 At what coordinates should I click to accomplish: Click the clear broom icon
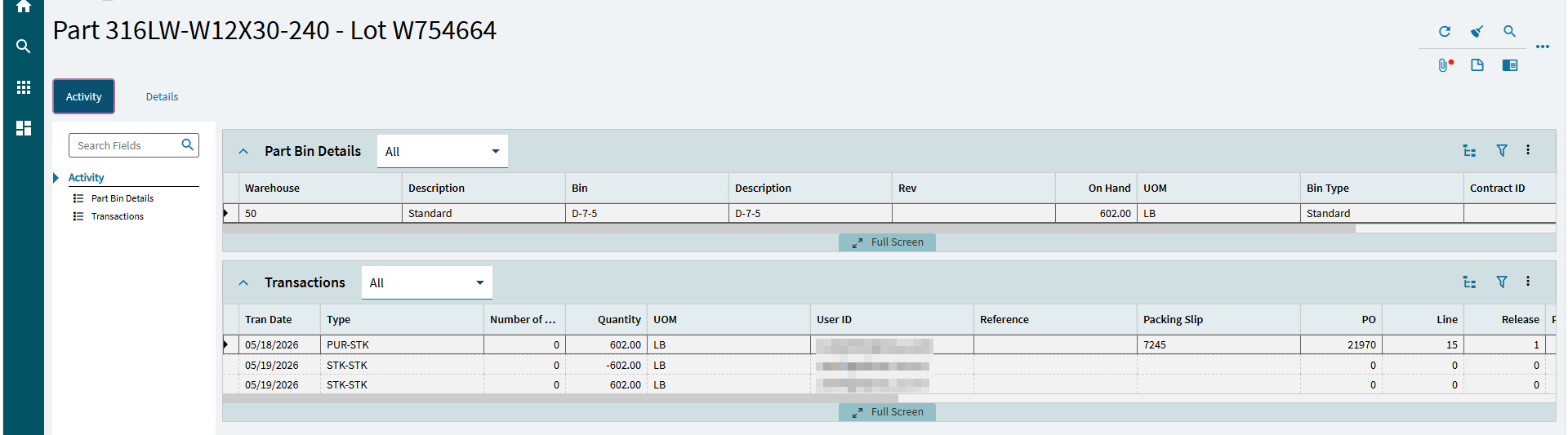(1477, 31)
